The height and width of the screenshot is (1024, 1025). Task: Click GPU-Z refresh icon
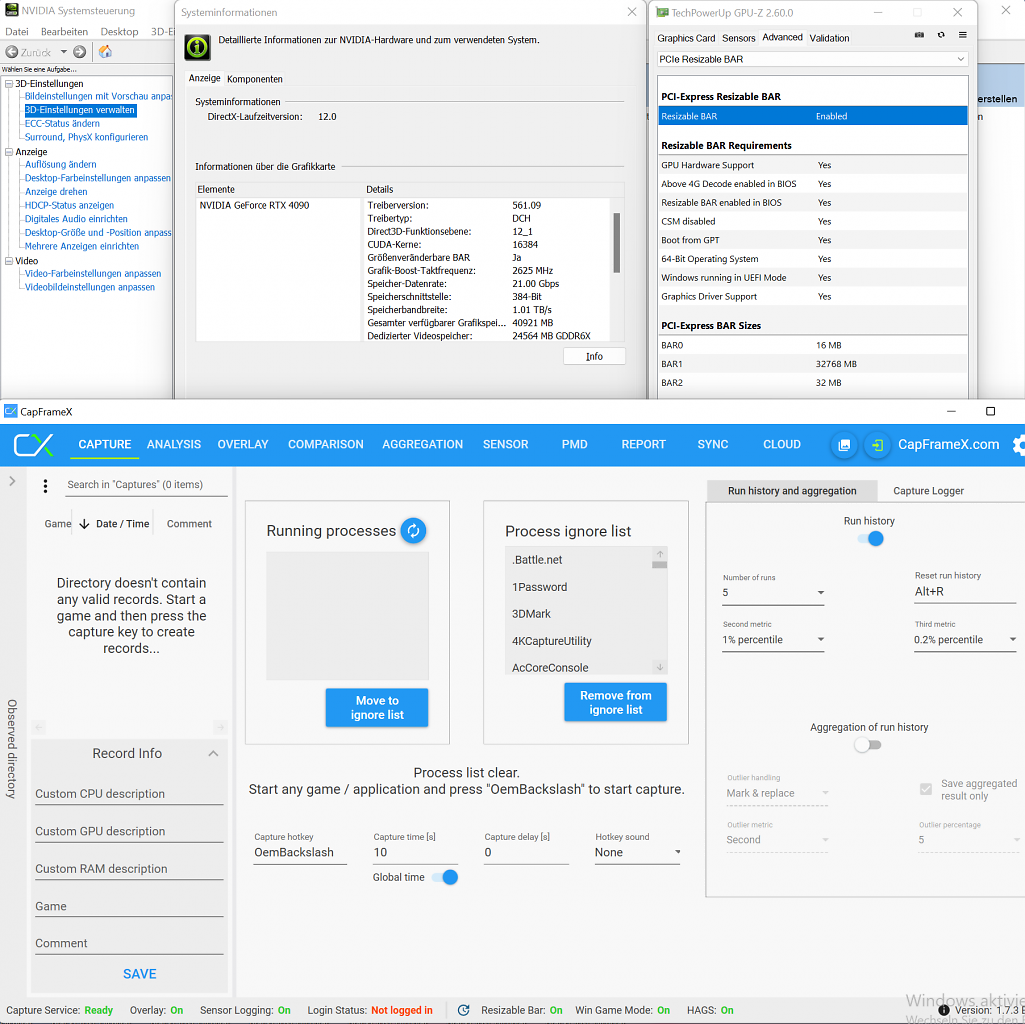[x=941, y=35]
